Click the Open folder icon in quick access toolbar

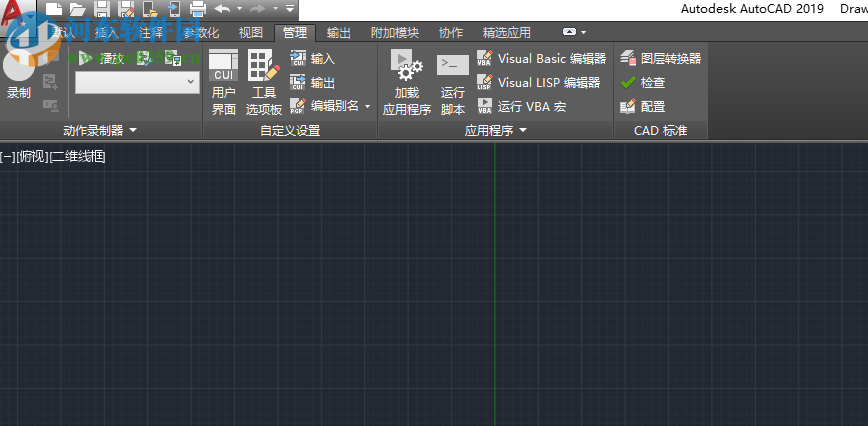click(x=78, y=8)
